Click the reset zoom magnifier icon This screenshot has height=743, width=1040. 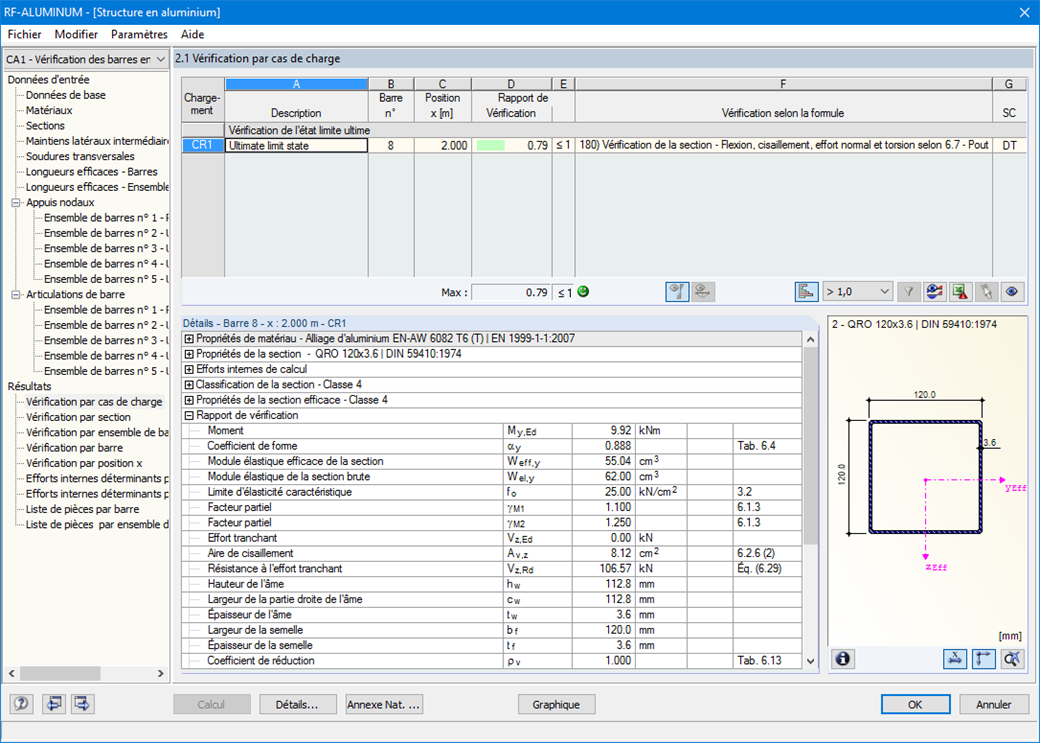click(x=1012, y=658)
